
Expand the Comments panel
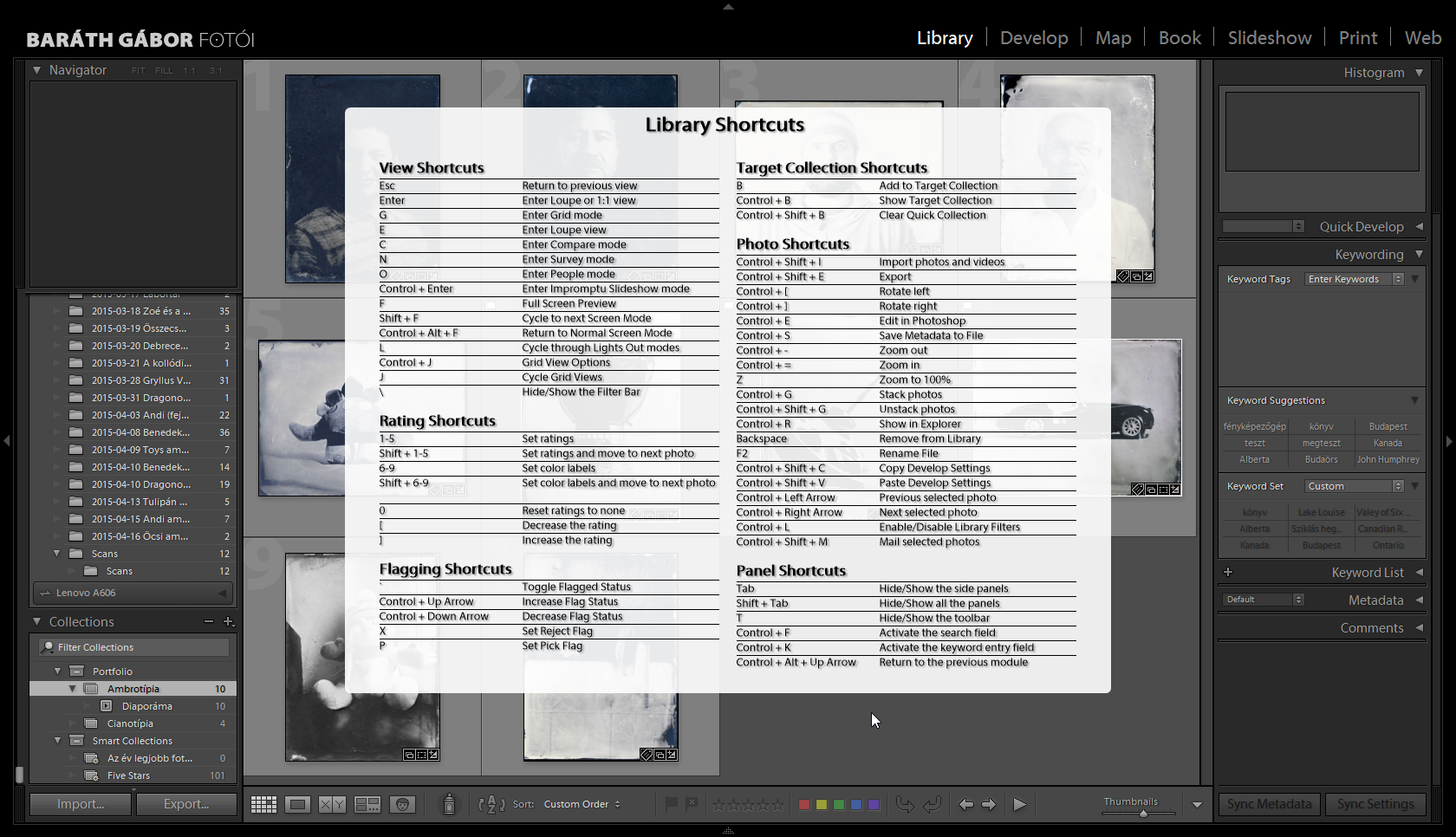[x=1419, y=627]
